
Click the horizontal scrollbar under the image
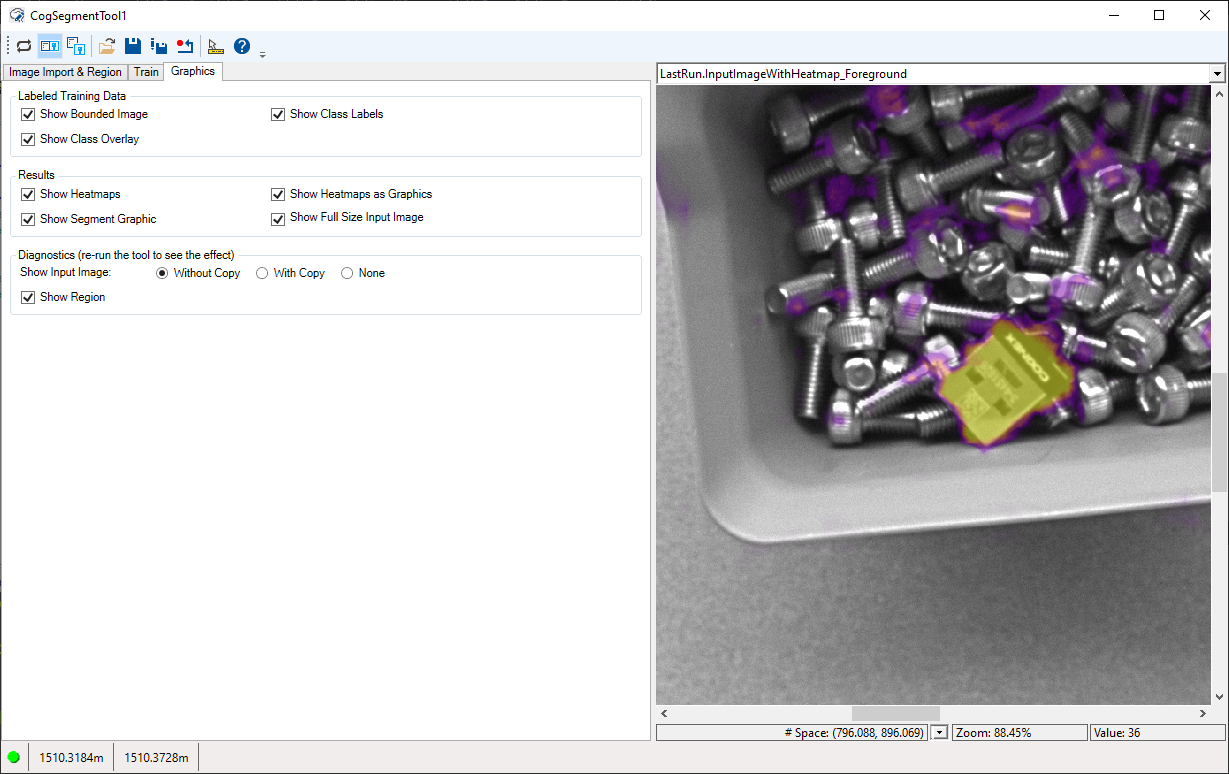[896, 713]
